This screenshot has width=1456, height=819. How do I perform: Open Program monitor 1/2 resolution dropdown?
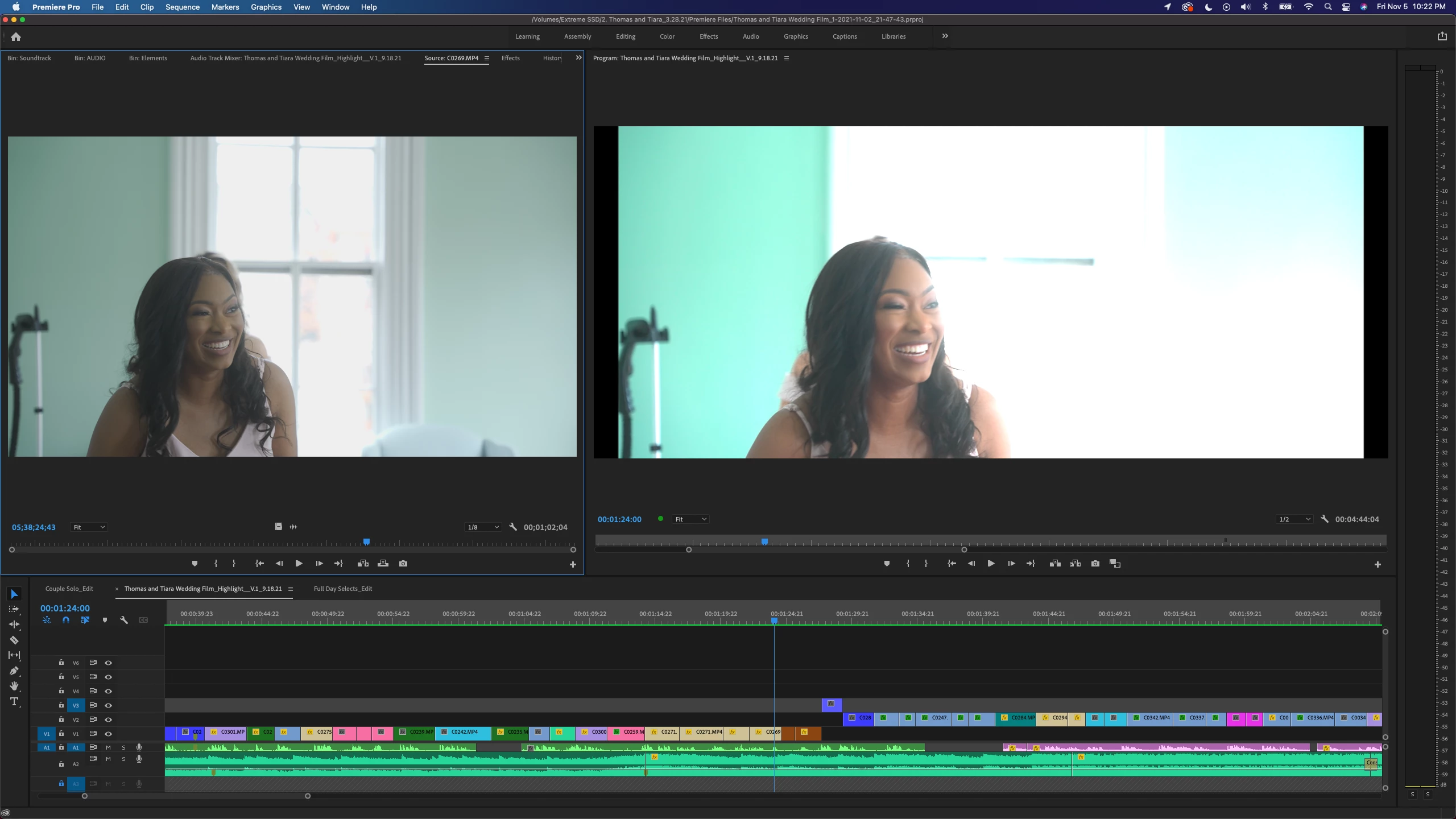(x=1294, y=519)
